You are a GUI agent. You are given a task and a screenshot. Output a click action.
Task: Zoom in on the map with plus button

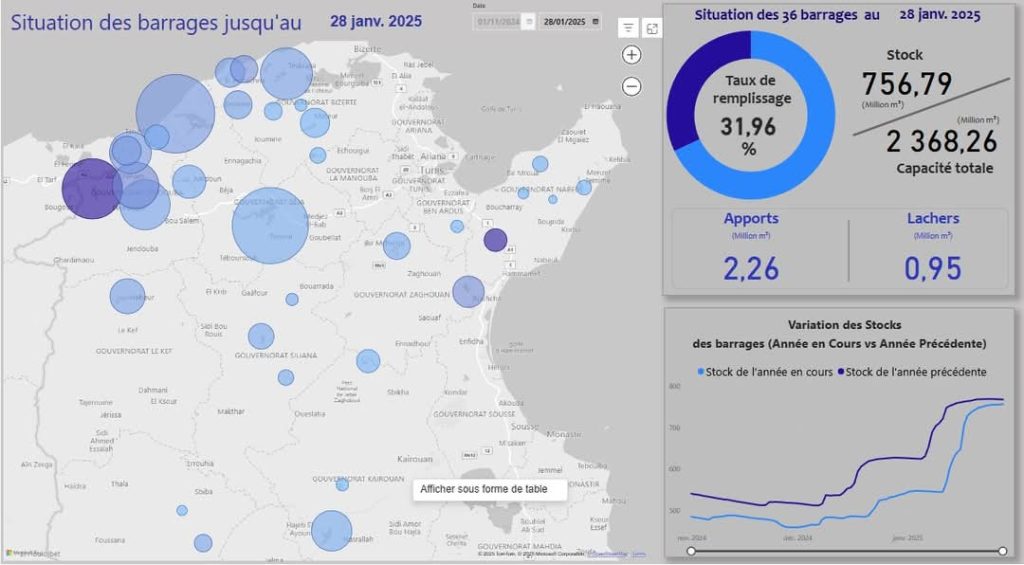tap(631, 55)
